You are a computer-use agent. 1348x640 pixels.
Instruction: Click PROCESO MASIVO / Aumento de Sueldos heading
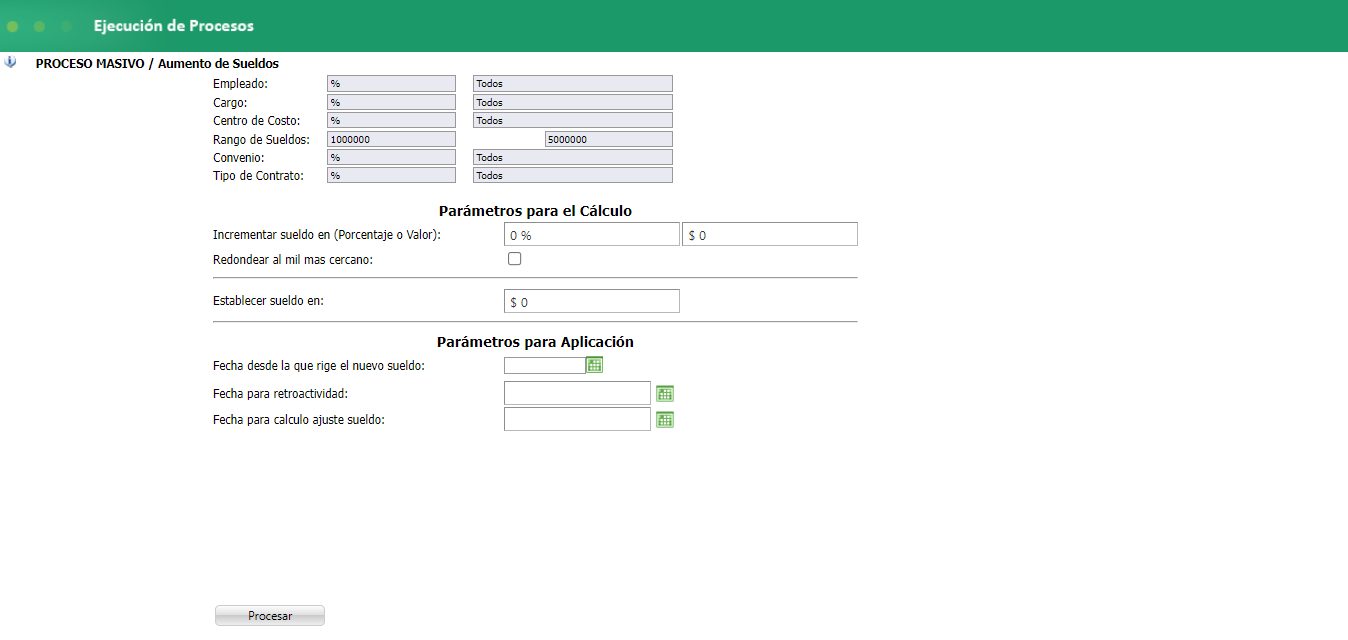point(157,63)
